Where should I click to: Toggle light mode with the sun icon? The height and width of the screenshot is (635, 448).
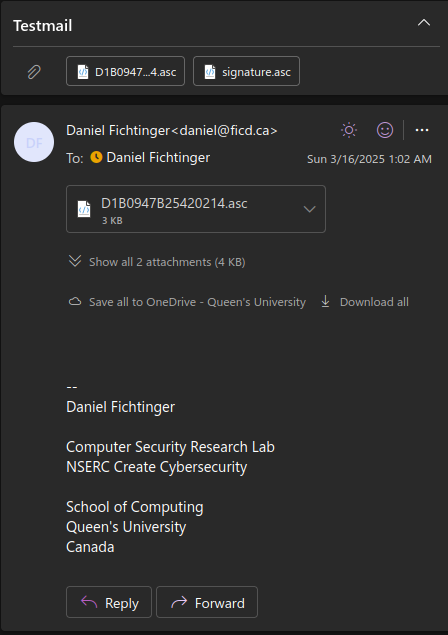click(349, 130)
